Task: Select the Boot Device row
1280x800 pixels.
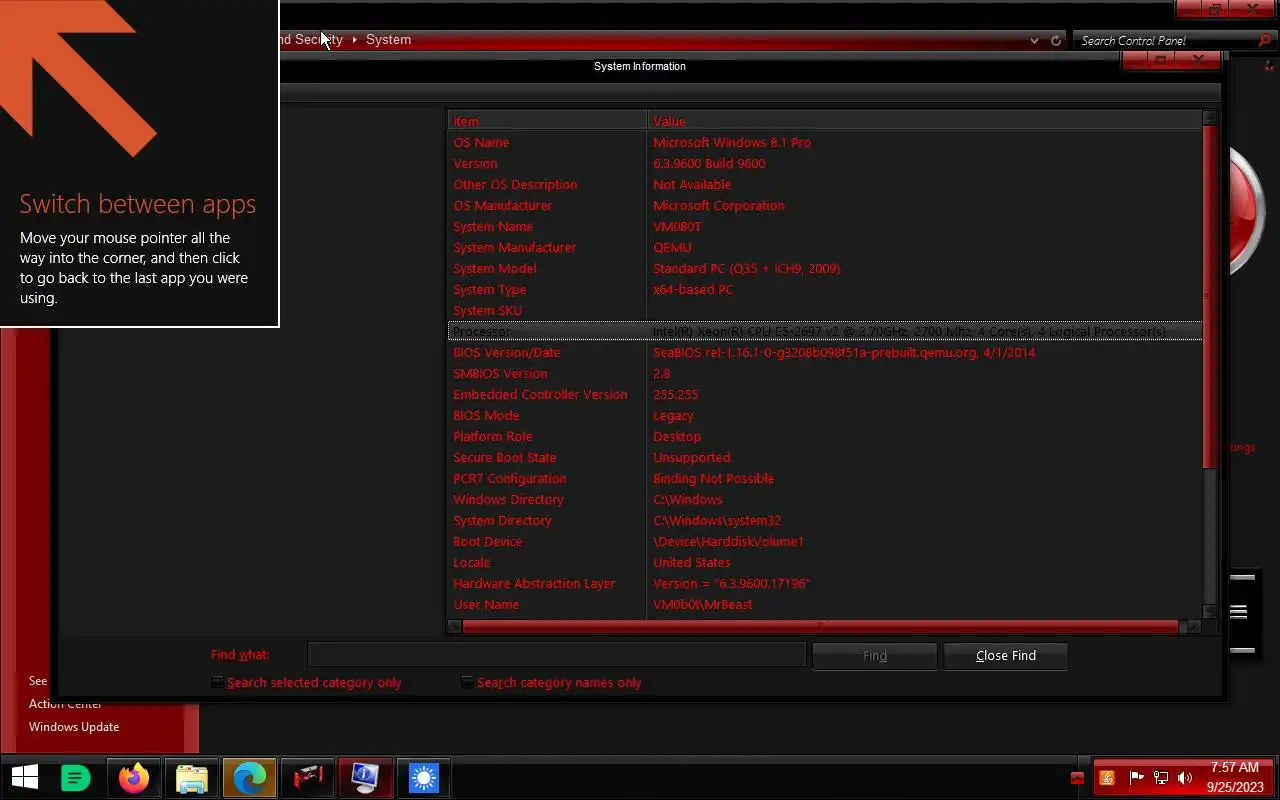Action: tap(825, 541)
